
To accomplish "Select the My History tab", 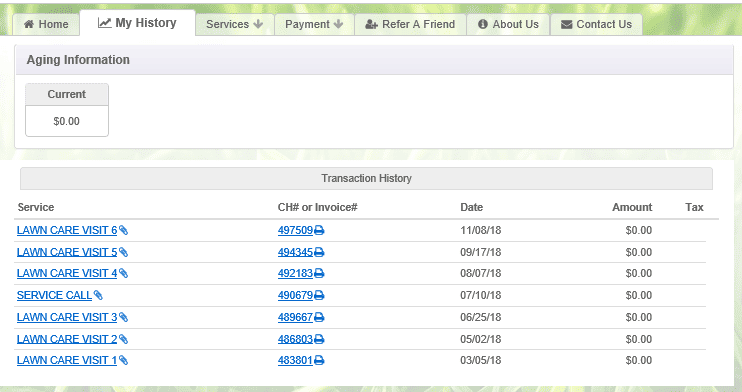I will (137, 23).
